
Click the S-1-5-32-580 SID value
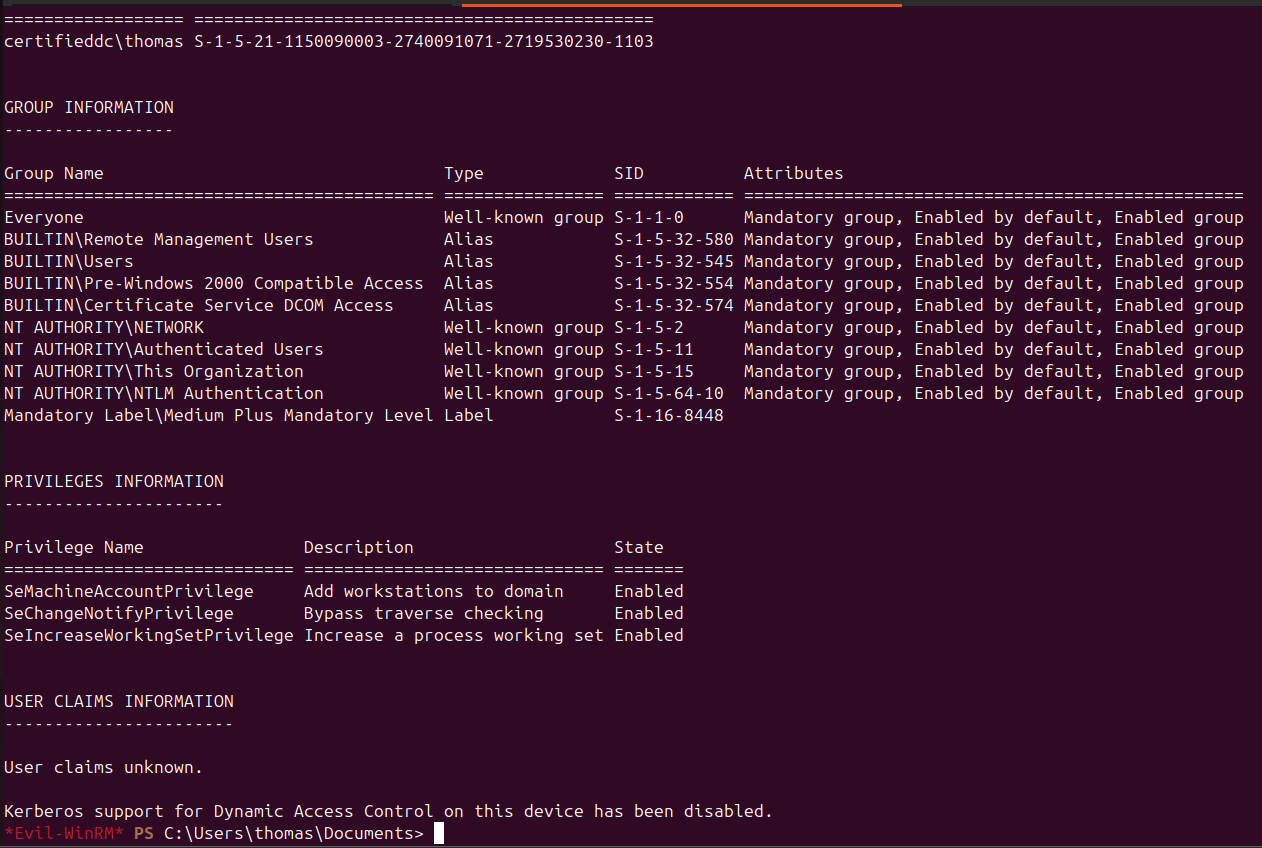674,240
